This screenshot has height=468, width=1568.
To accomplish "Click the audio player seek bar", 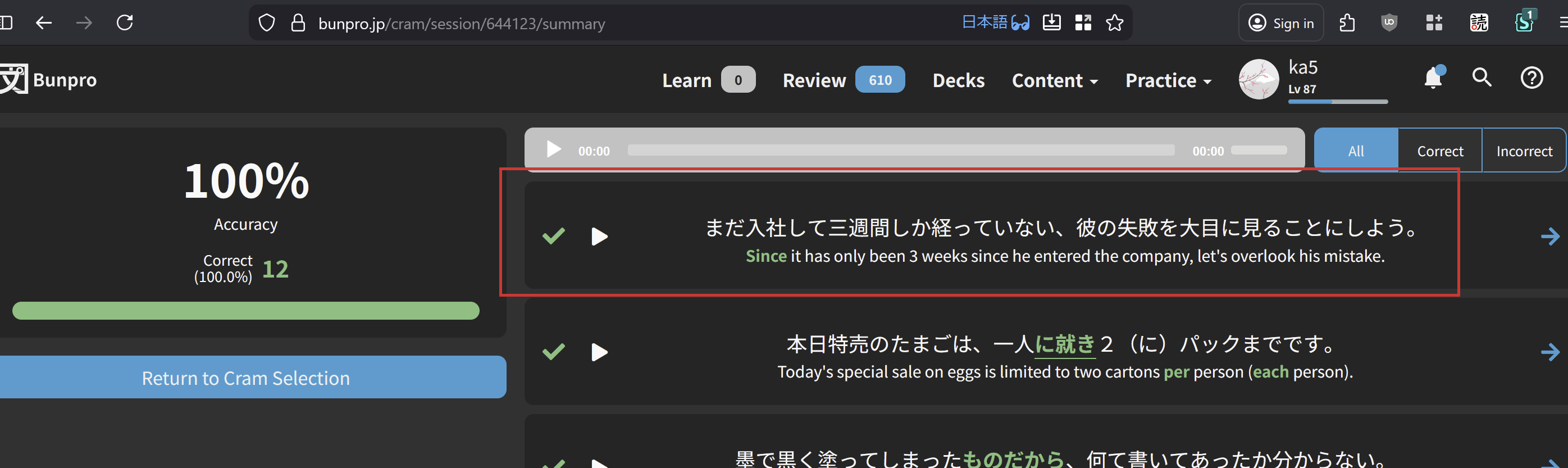I will point(901,151).
